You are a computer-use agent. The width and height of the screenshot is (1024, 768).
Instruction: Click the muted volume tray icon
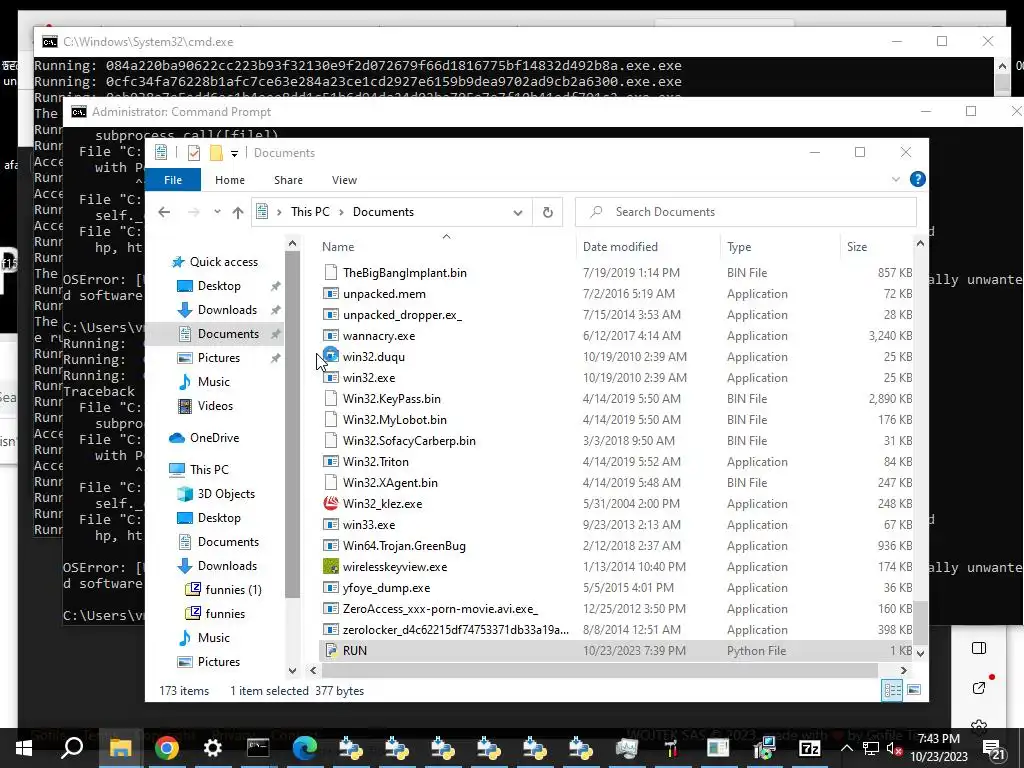[894, 749]
